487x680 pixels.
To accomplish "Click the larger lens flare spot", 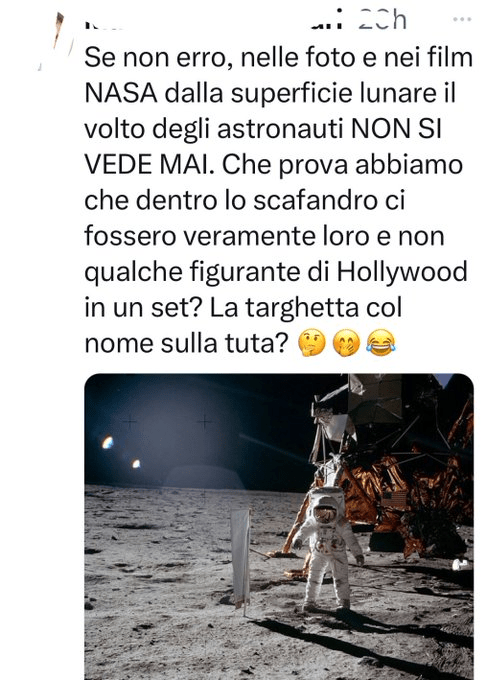I will 107,442.
